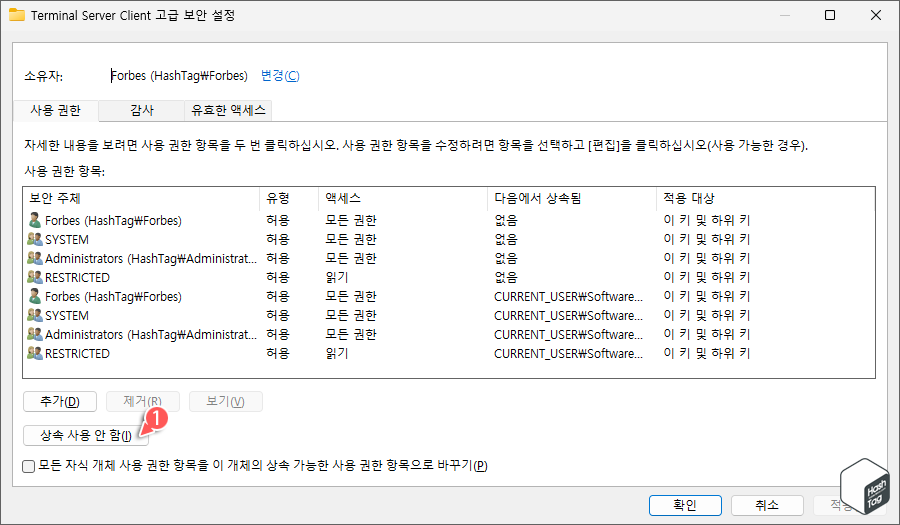Close the advanced security settings window
The image size is (900, 525).
pos(876,15)
